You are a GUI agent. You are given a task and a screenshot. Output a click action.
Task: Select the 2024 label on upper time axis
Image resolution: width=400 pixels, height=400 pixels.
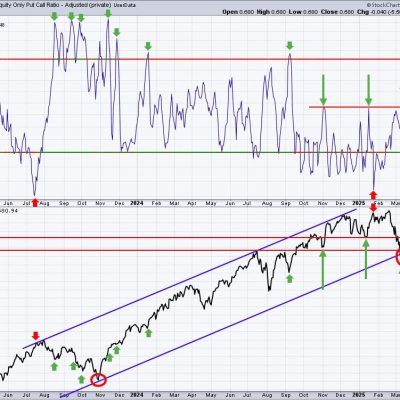point(137,203)
